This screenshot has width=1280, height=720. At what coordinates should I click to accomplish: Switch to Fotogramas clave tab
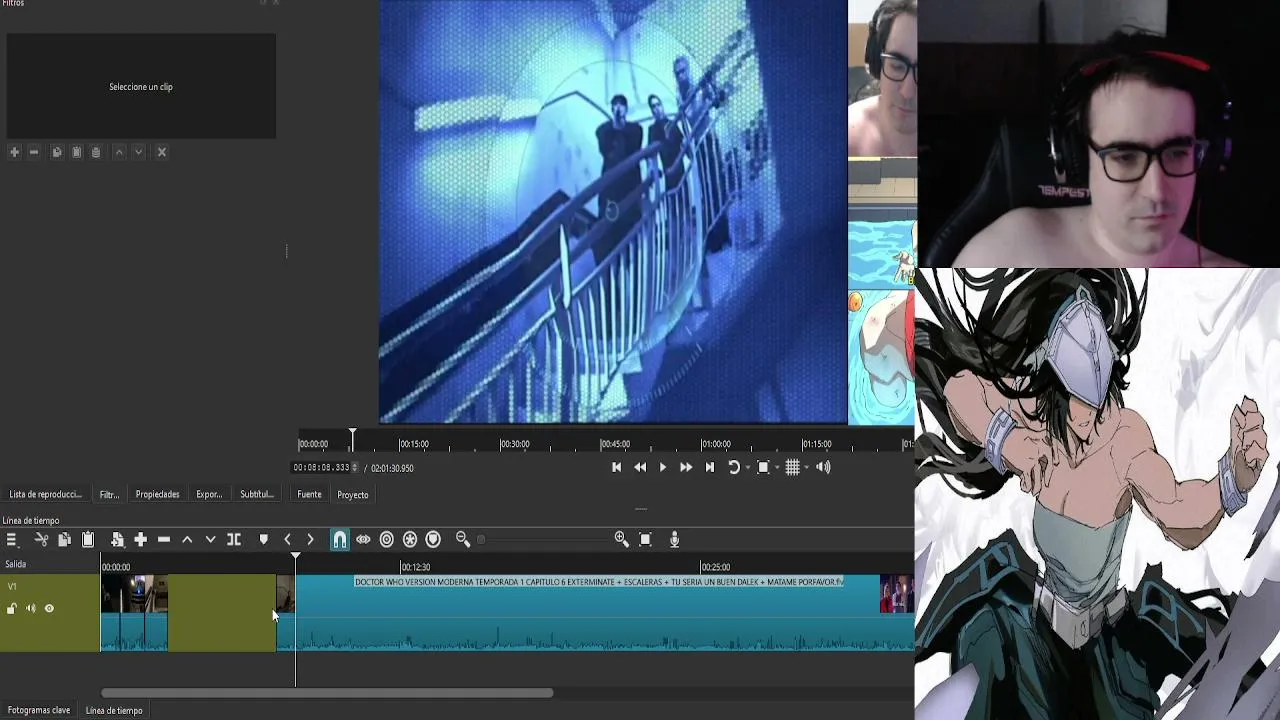coord(39,710)
